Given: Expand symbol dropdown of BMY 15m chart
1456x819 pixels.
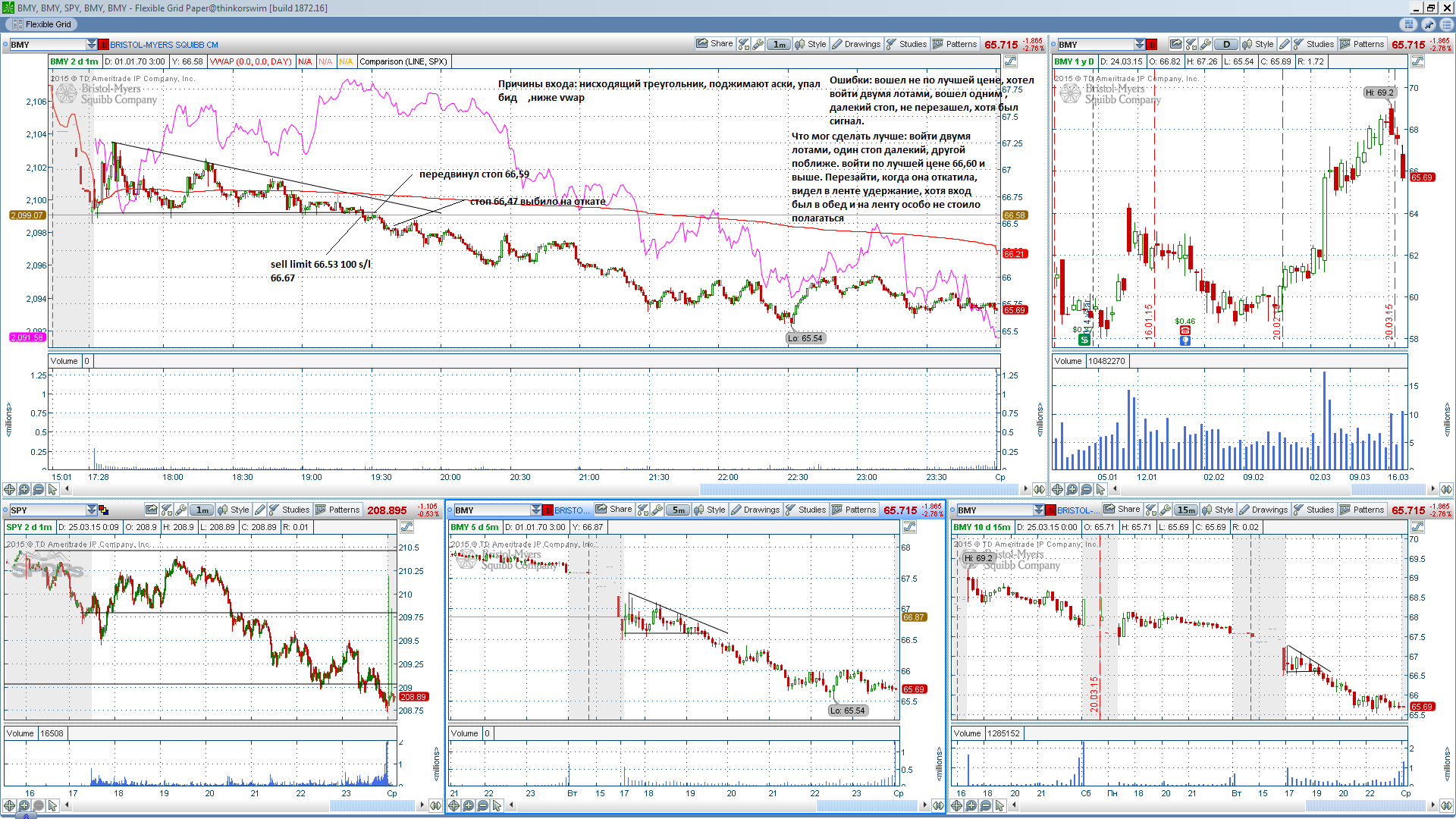Looking at the screenshot, I should click(1039, 510).
